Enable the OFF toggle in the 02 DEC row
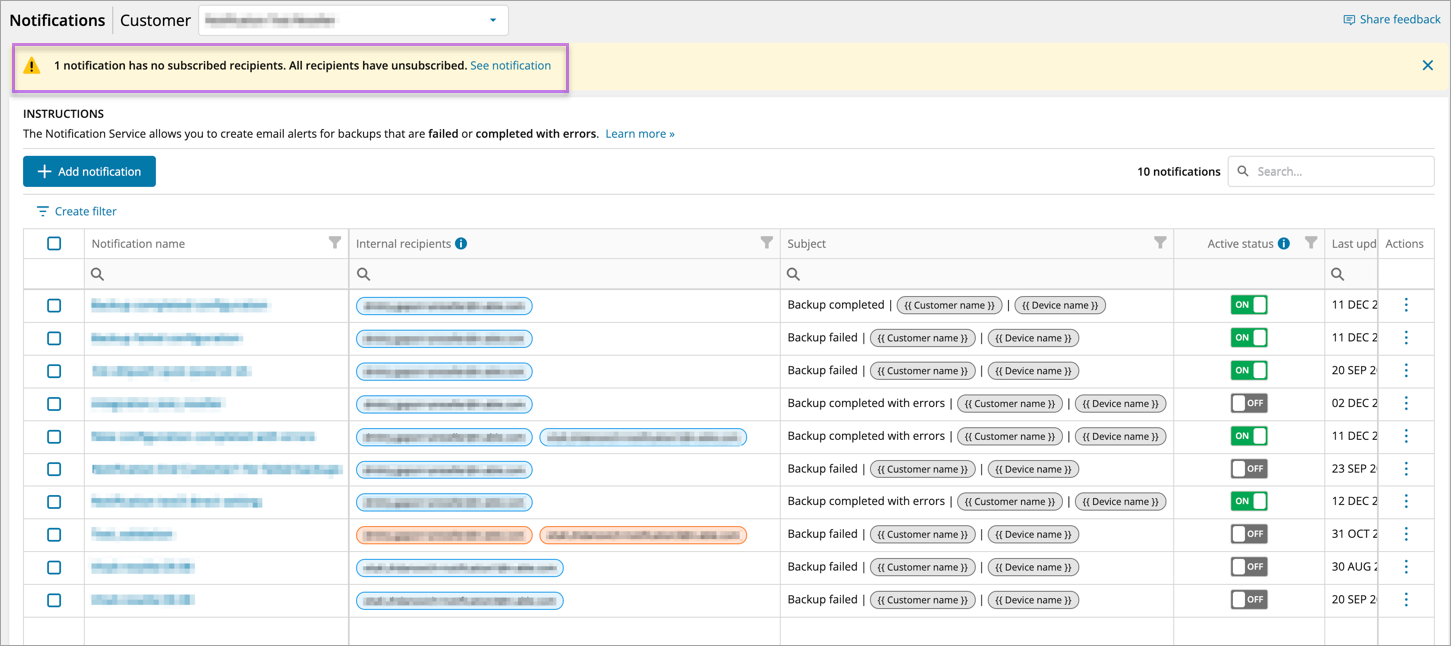 point(1249,404)
